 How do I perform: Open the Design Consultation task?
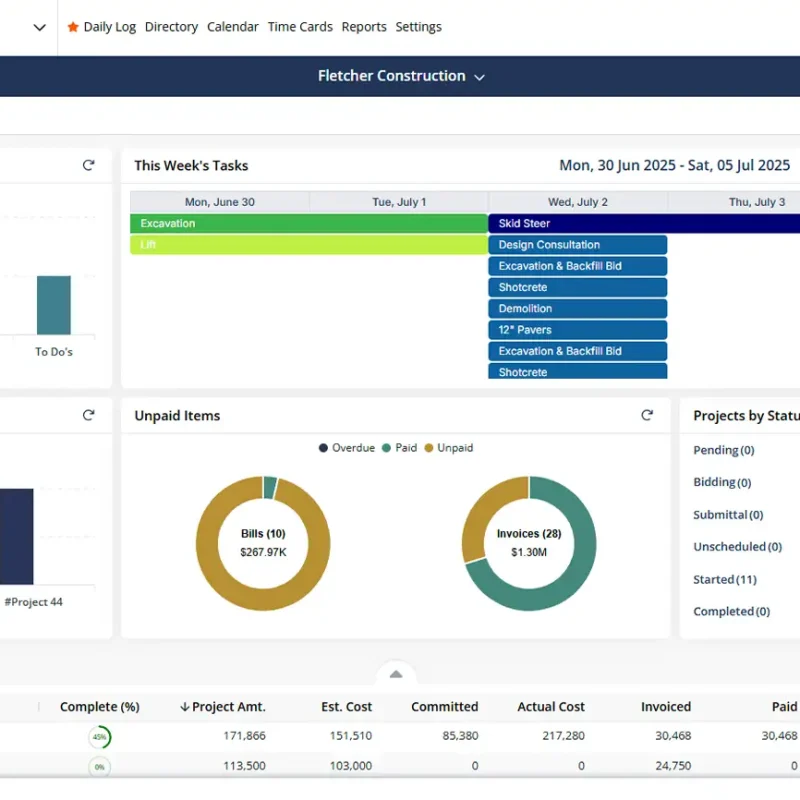578,245
